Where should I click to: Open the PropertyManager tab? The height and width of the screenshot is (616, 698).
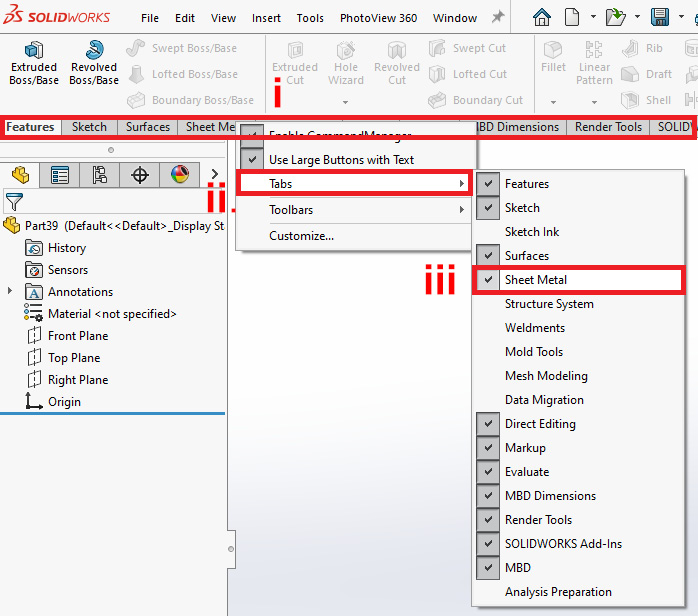point(60,175)
